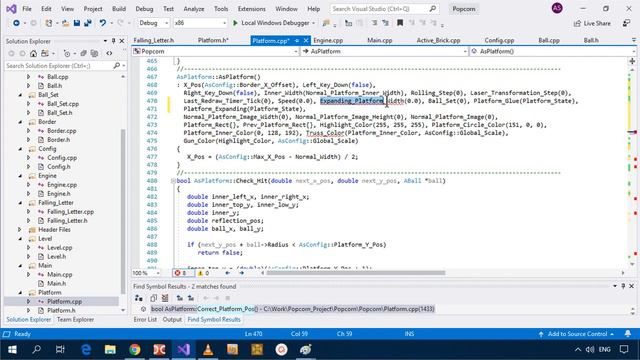Click the View Code icon in Solution Explorer
Image resolution: width=640 pixels, height=360 pixels.
109,53
